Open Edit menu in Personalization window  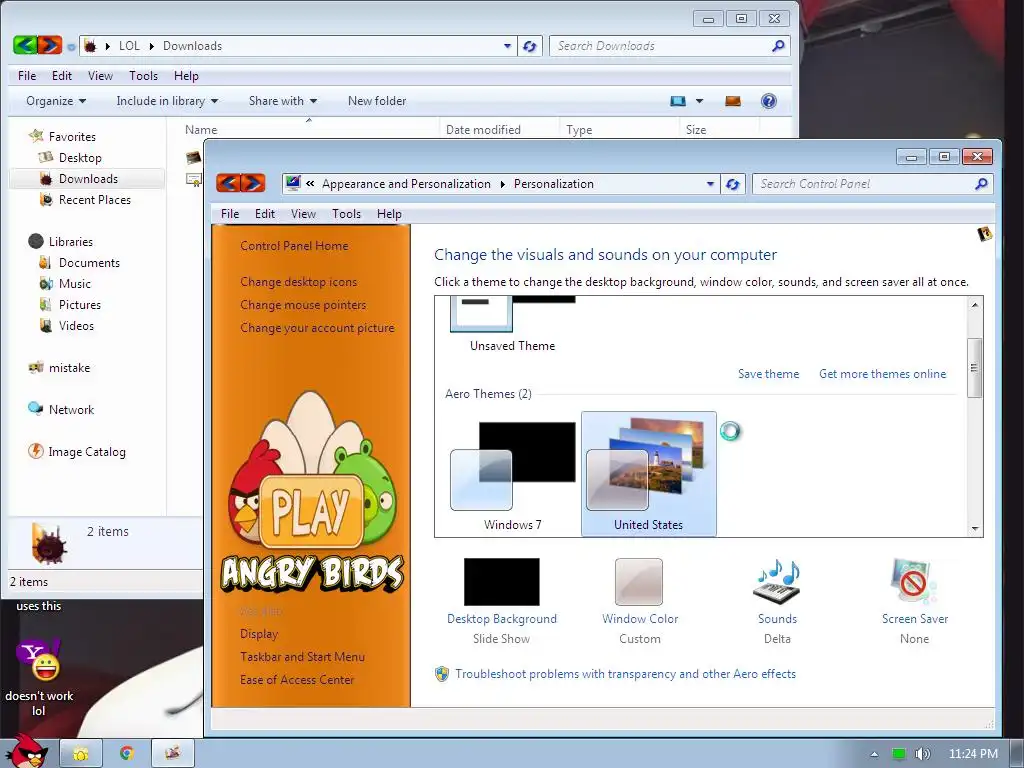(264, 214)
